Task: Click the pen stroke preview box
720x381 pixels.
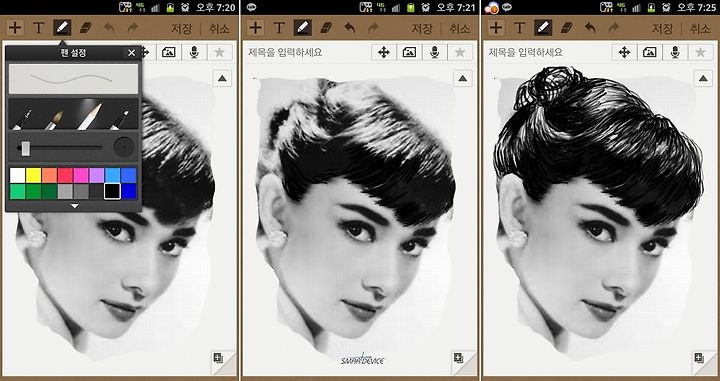Action: [73, 79]
